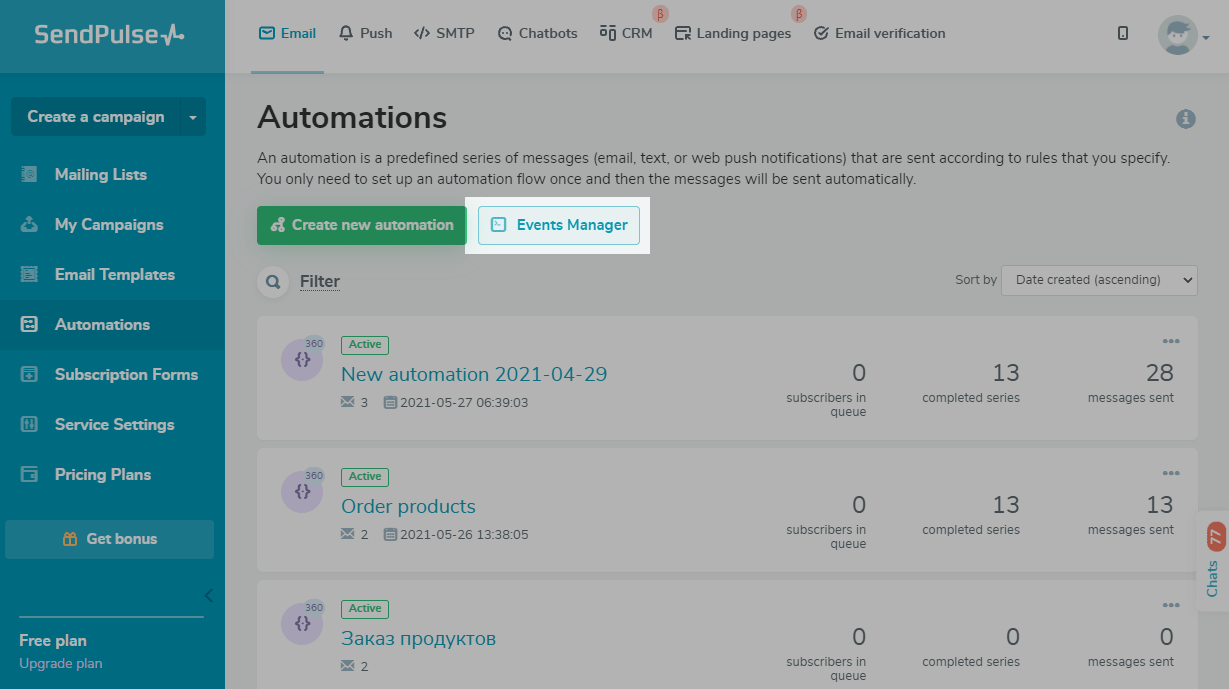
Task: Click the My Campaigns sidebar icon
Action: [29, 224]
